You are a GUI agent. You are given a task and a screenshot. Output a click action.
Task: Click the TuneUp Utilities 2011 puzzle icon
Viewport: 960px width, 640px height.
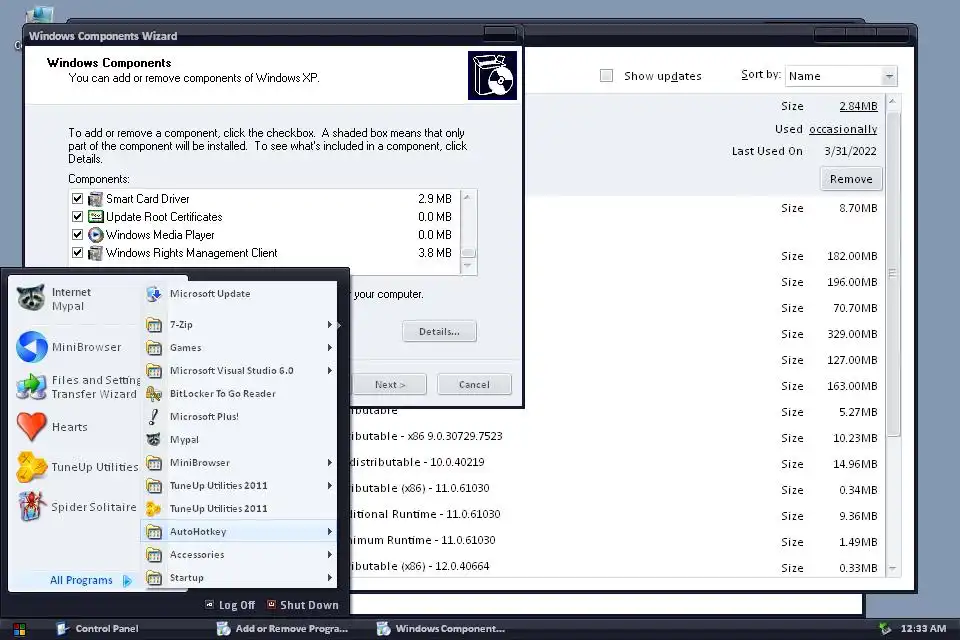154,509
